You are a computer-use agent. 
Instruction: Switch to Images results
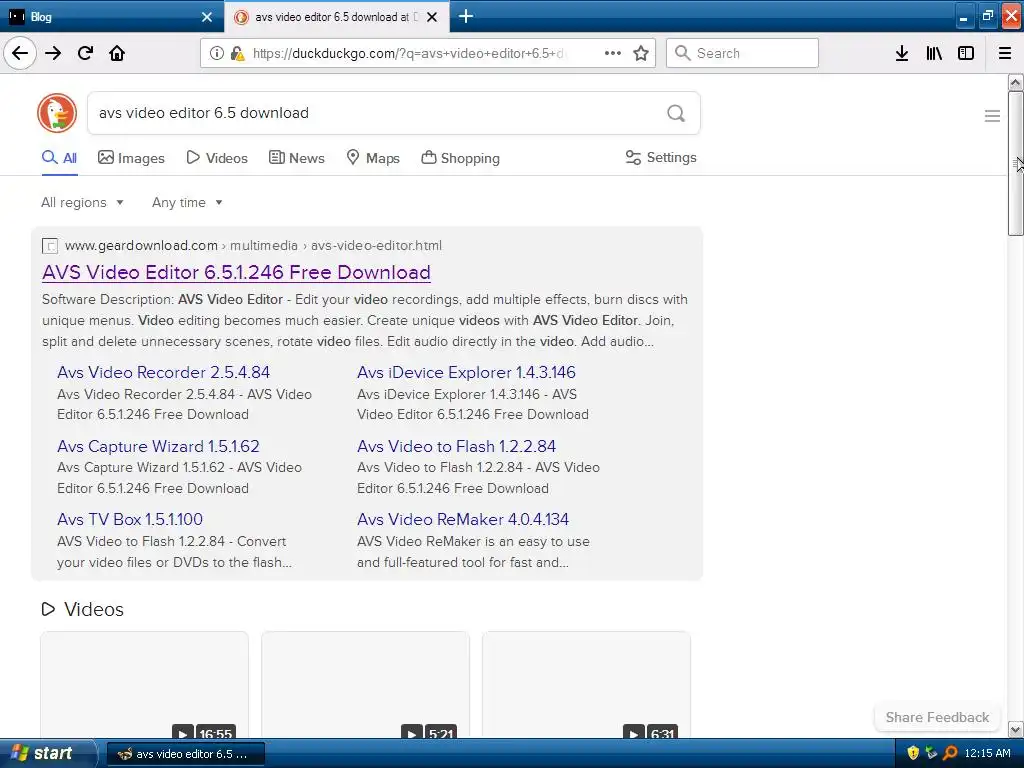(131, 158)
